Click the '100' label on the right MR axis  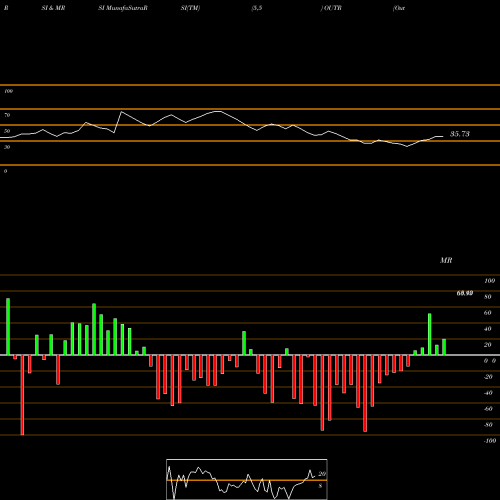(x=489, y=281)
